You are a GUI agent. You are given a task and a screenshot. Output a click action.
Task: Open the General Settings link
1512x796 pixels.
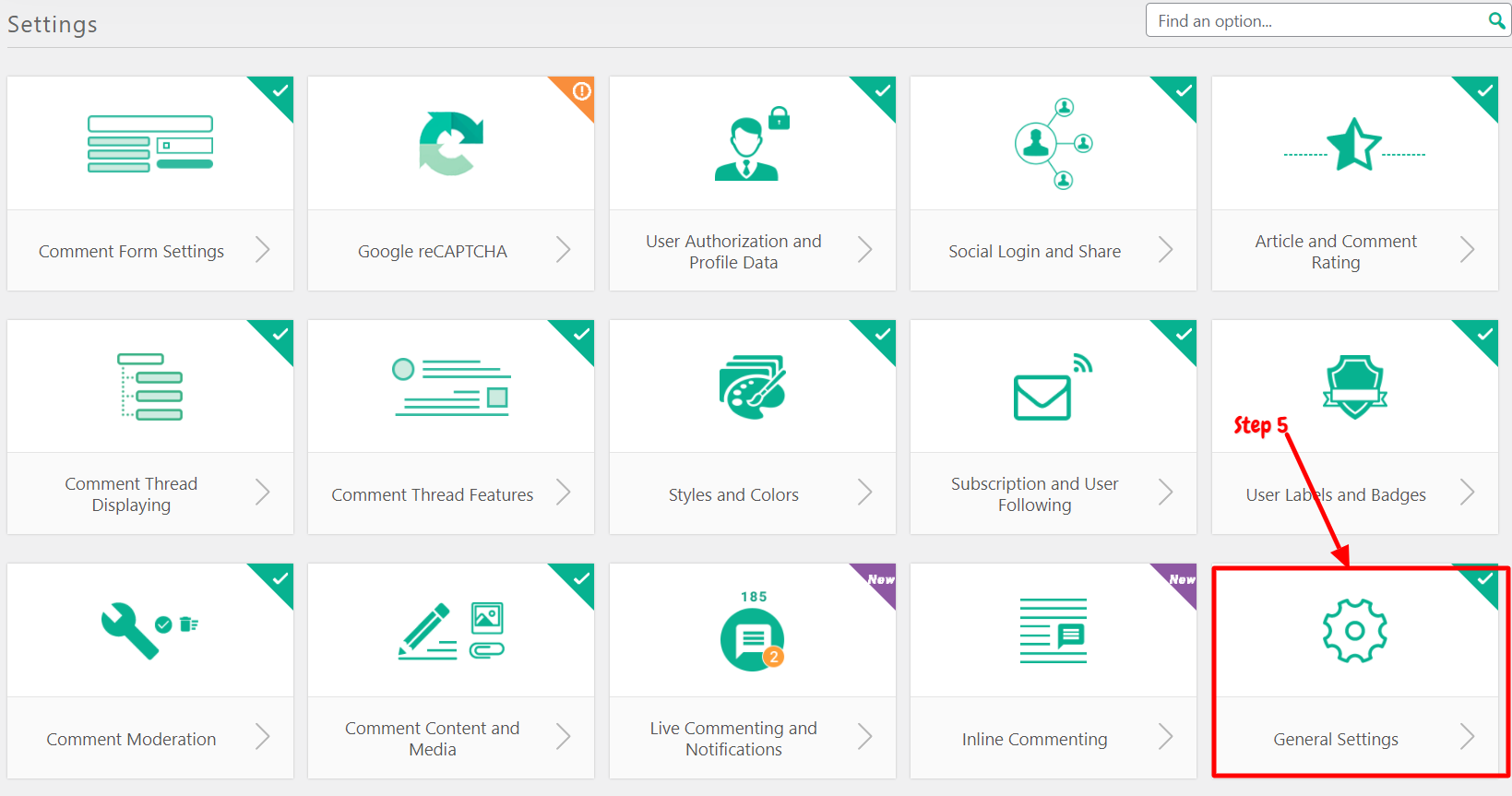pyautogui.click(x=1336, y=739)
